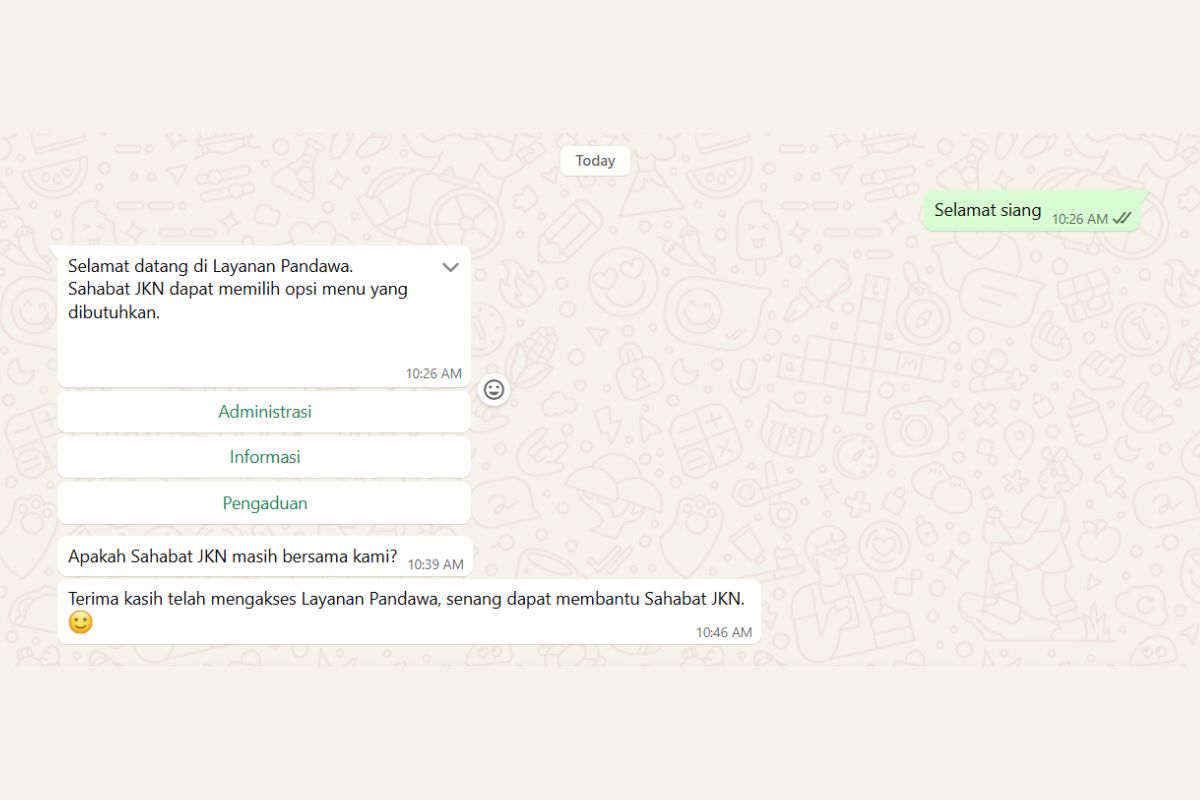Click the 10:26 AM timestamp on 'Selamat siang'

[1079, 219]
